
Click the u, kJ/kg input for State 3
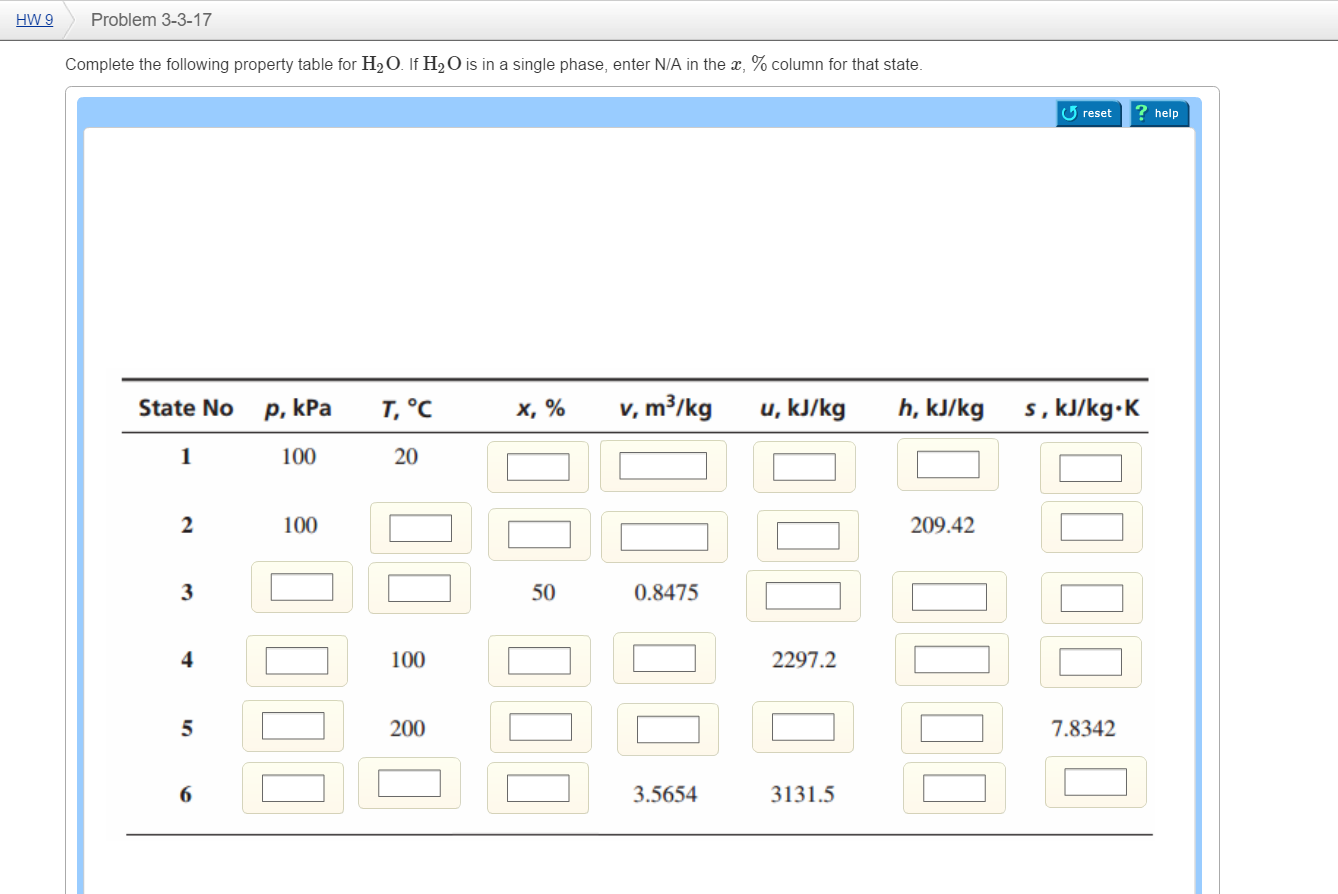coord(804,595)
